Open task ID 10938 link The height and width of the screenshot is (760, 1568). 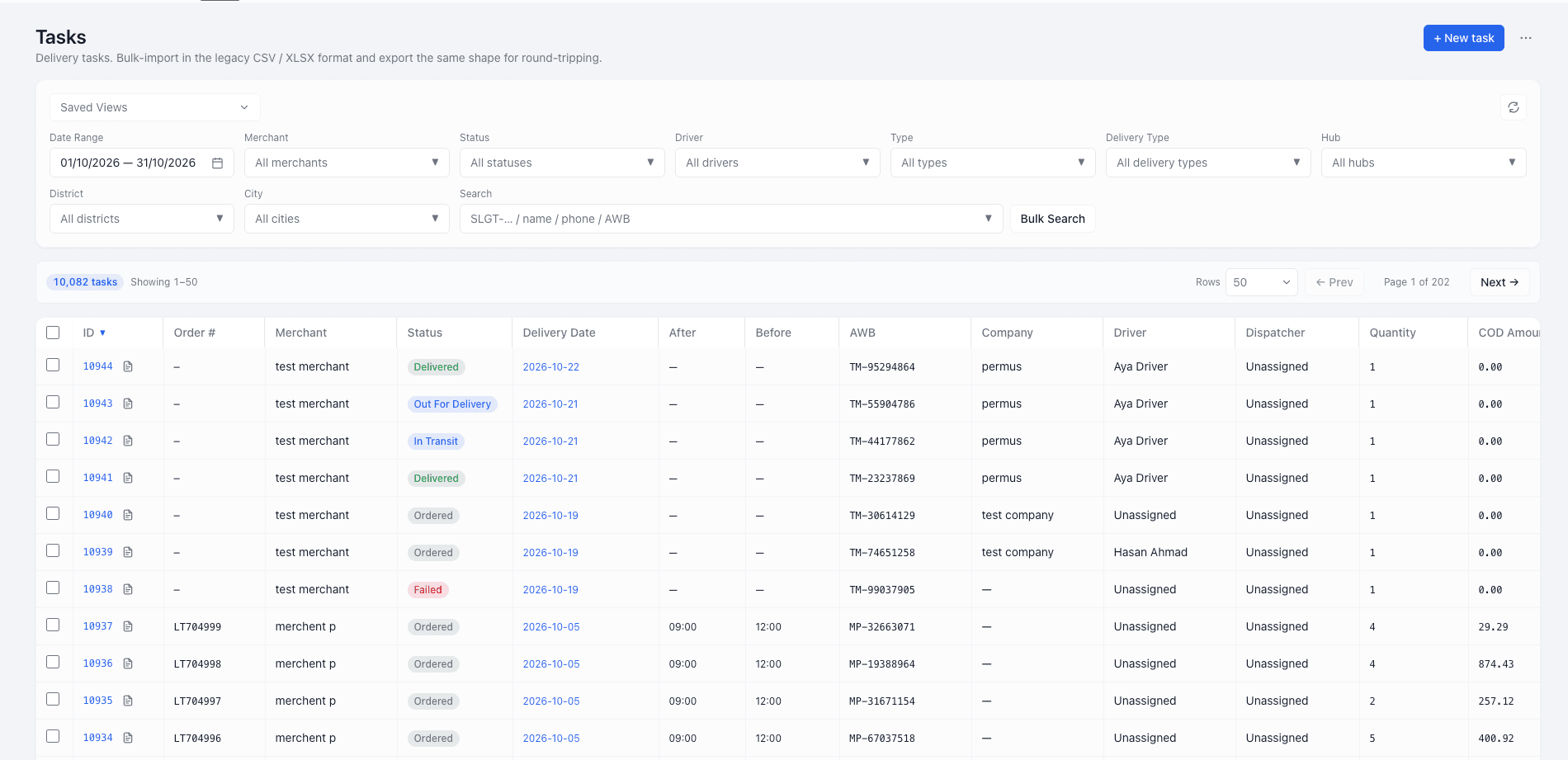point(97,589)
